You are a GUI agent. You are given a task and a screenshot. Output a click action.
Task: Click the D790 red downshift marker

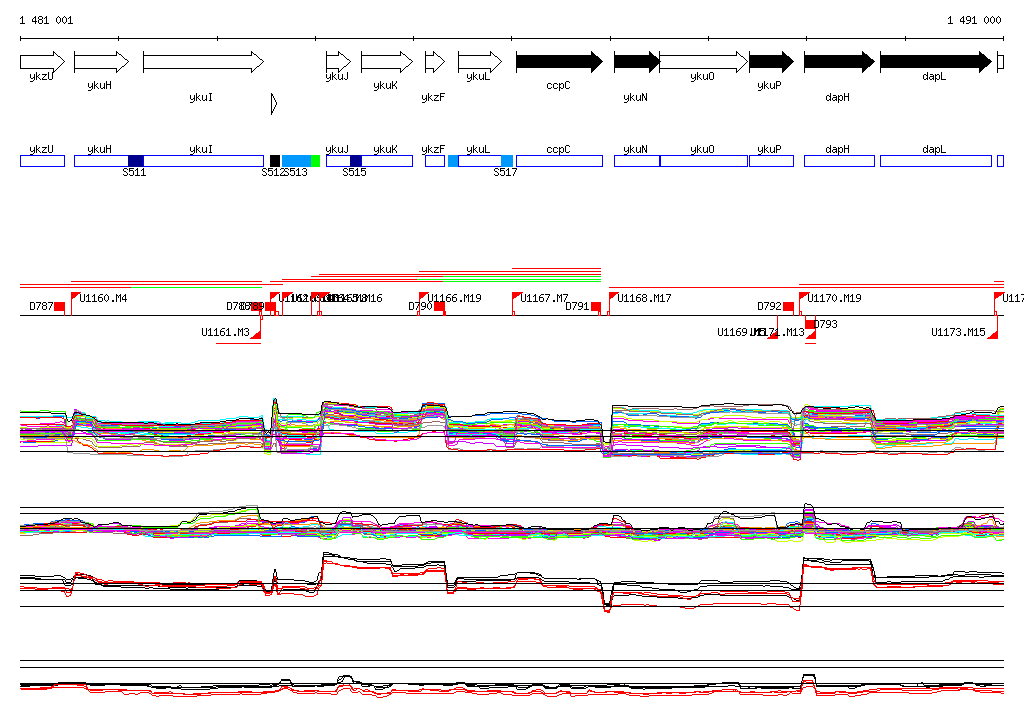point(440,306)
